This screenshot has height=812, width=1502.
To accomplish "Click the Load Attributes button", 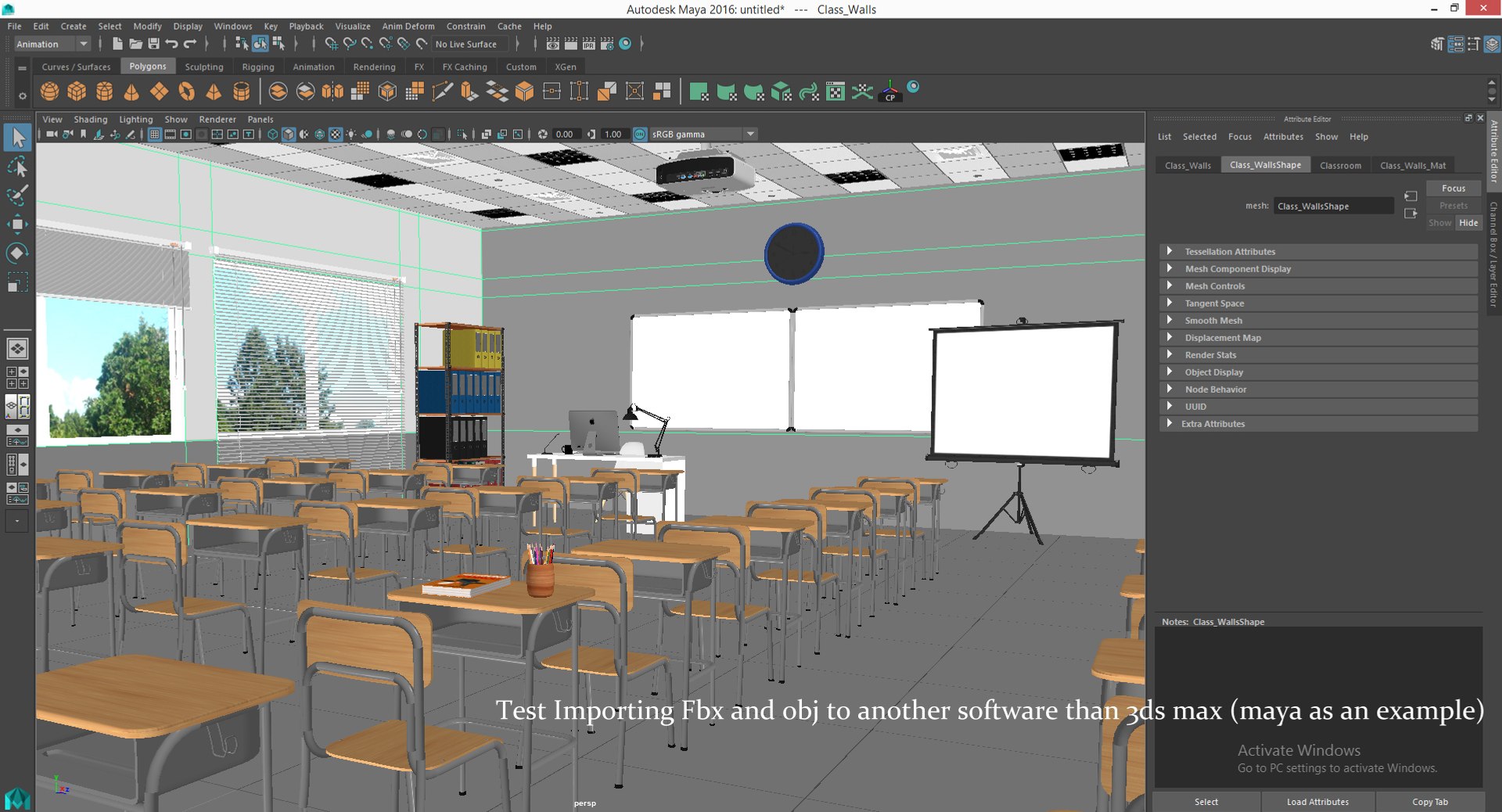I will click(x=1318, y=802).
